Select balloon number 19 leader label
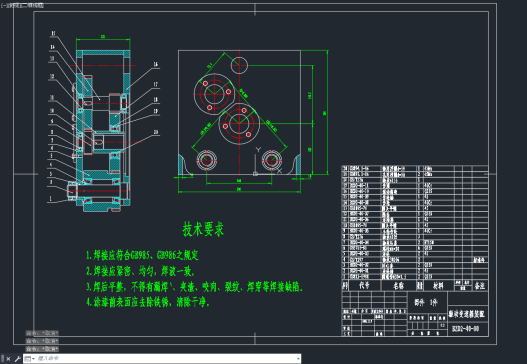The image size is (527, 364). tap(156, 111)
